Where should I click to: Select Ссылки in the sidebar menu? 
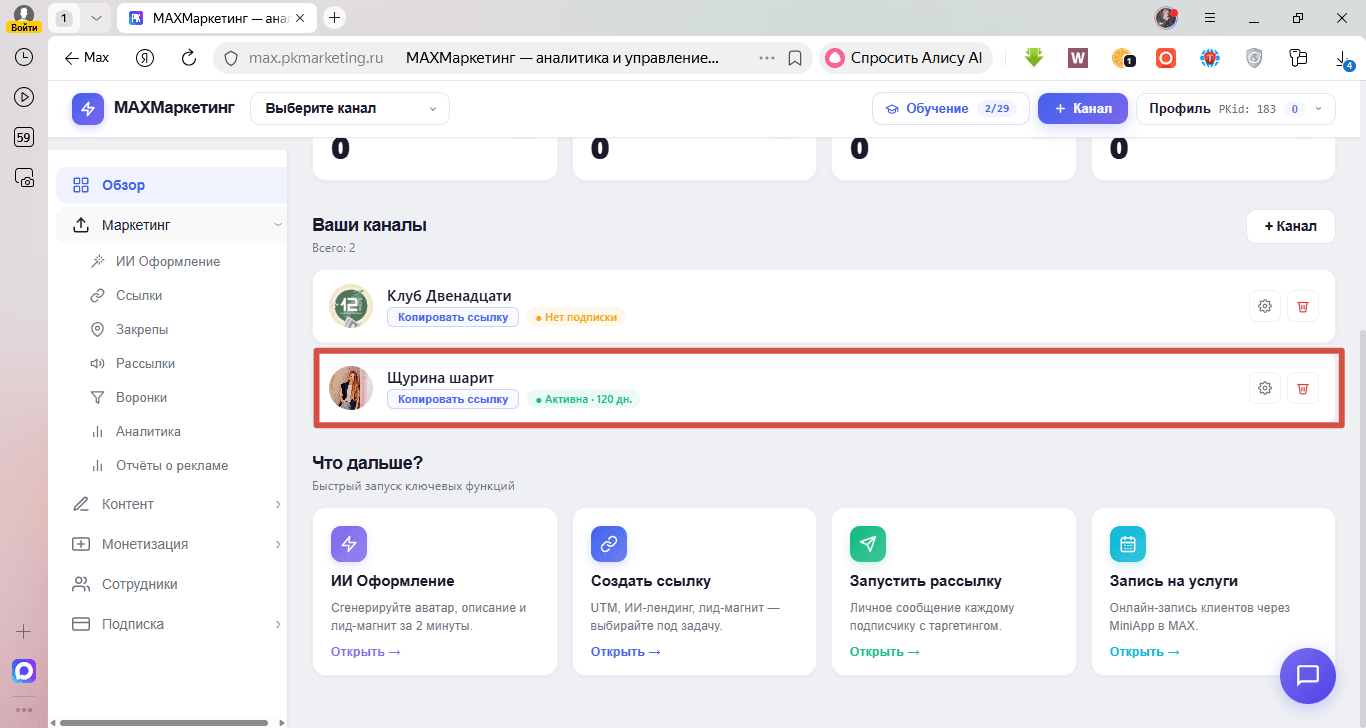139,295
